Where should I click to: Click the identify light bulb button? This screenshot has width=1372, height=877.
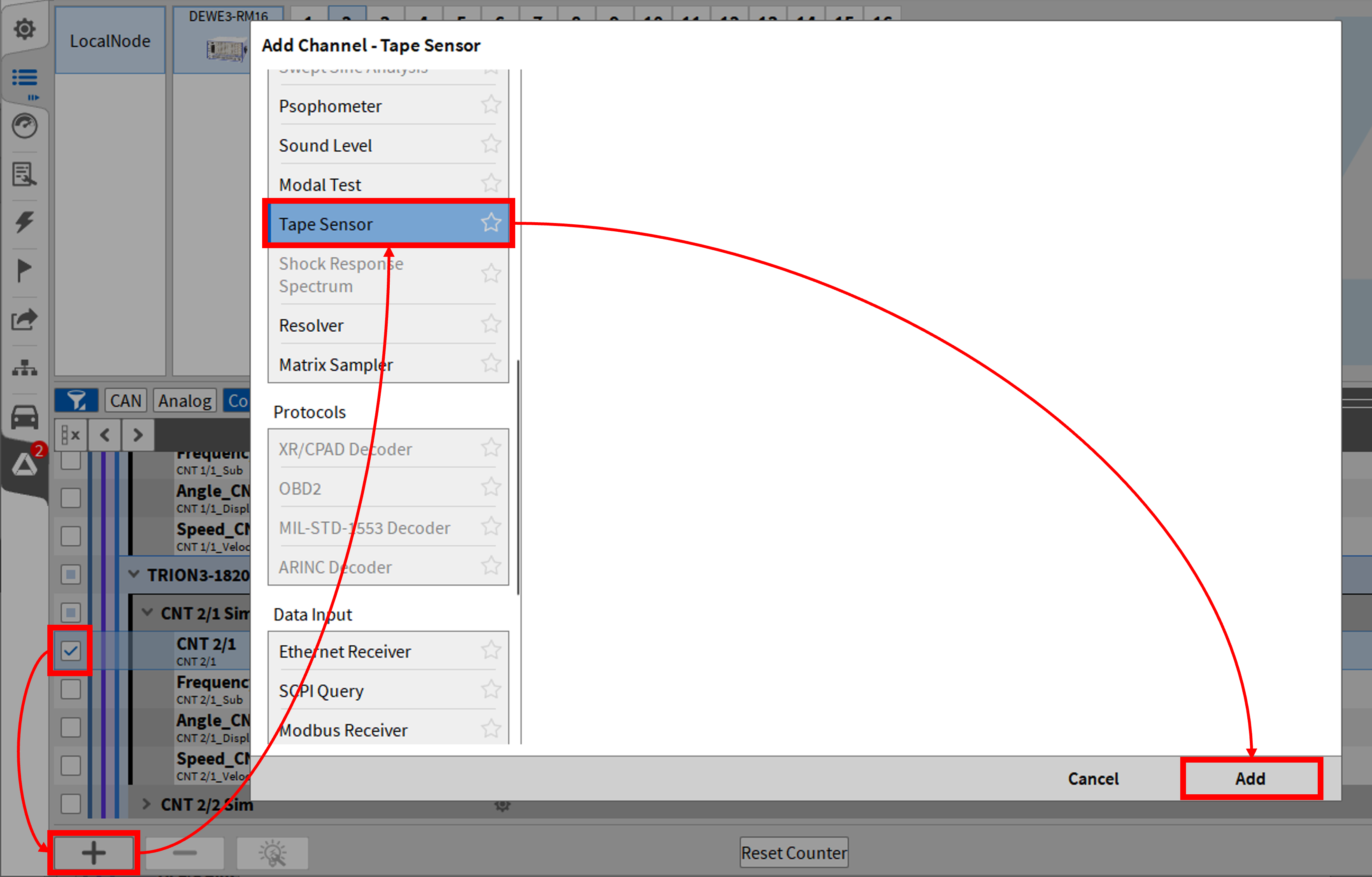[273, 852]
